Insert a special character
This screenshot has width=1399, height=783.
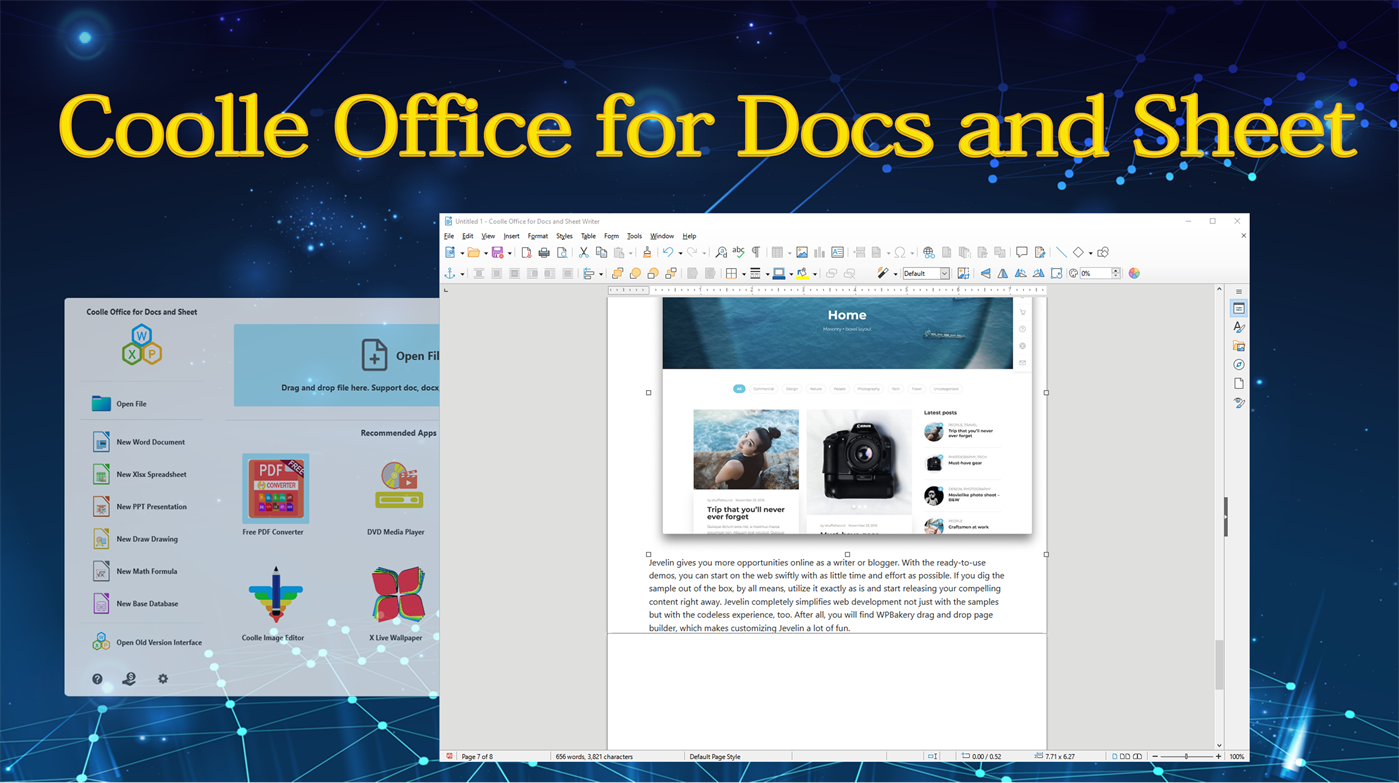899,252
